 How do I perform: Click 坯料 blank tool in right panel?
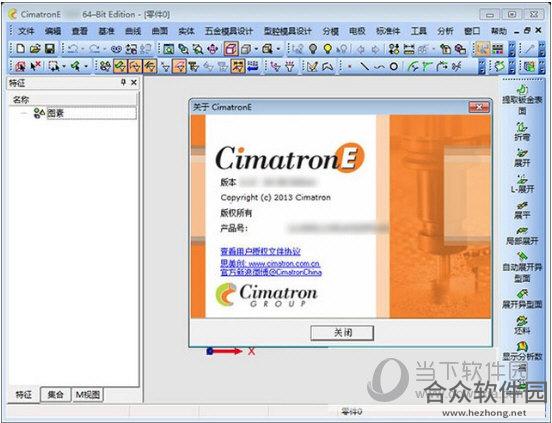pyautogui.click(x=522, y=326)
